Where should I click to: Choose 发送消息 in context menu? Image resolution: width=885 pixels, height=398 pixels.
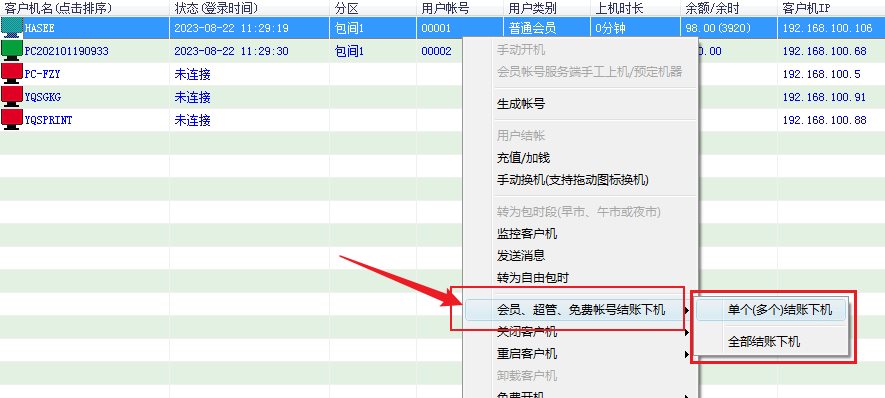[521, 256]
